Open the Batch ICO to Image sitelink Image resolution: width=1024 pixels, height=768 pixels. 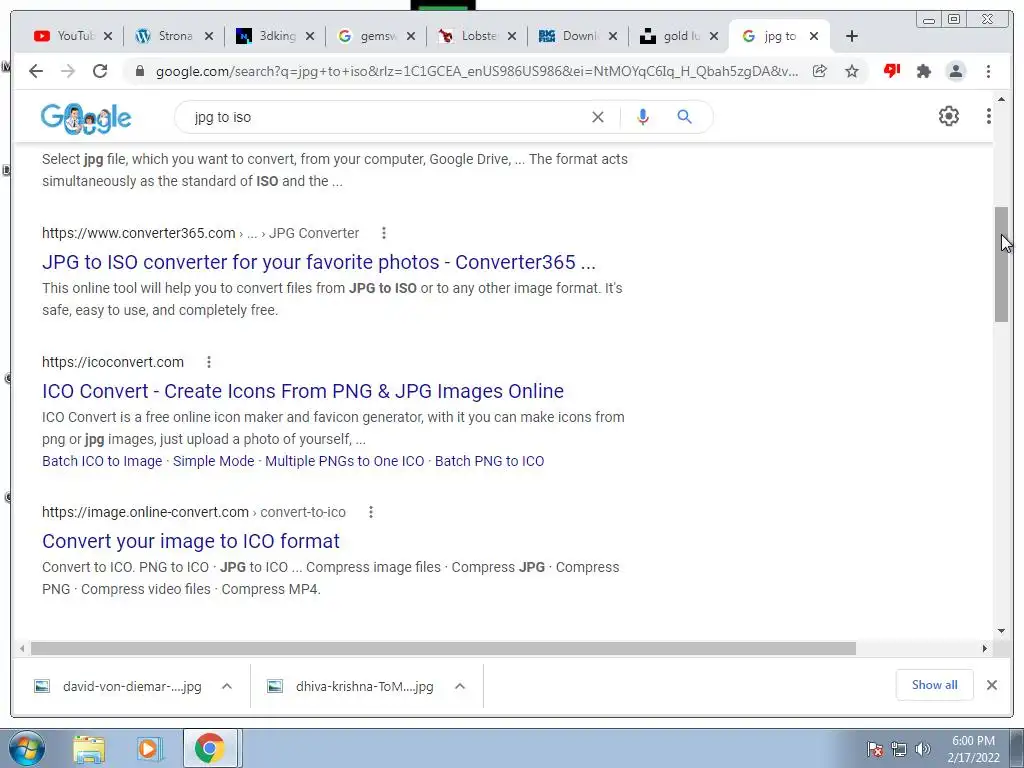coord(102,461)
